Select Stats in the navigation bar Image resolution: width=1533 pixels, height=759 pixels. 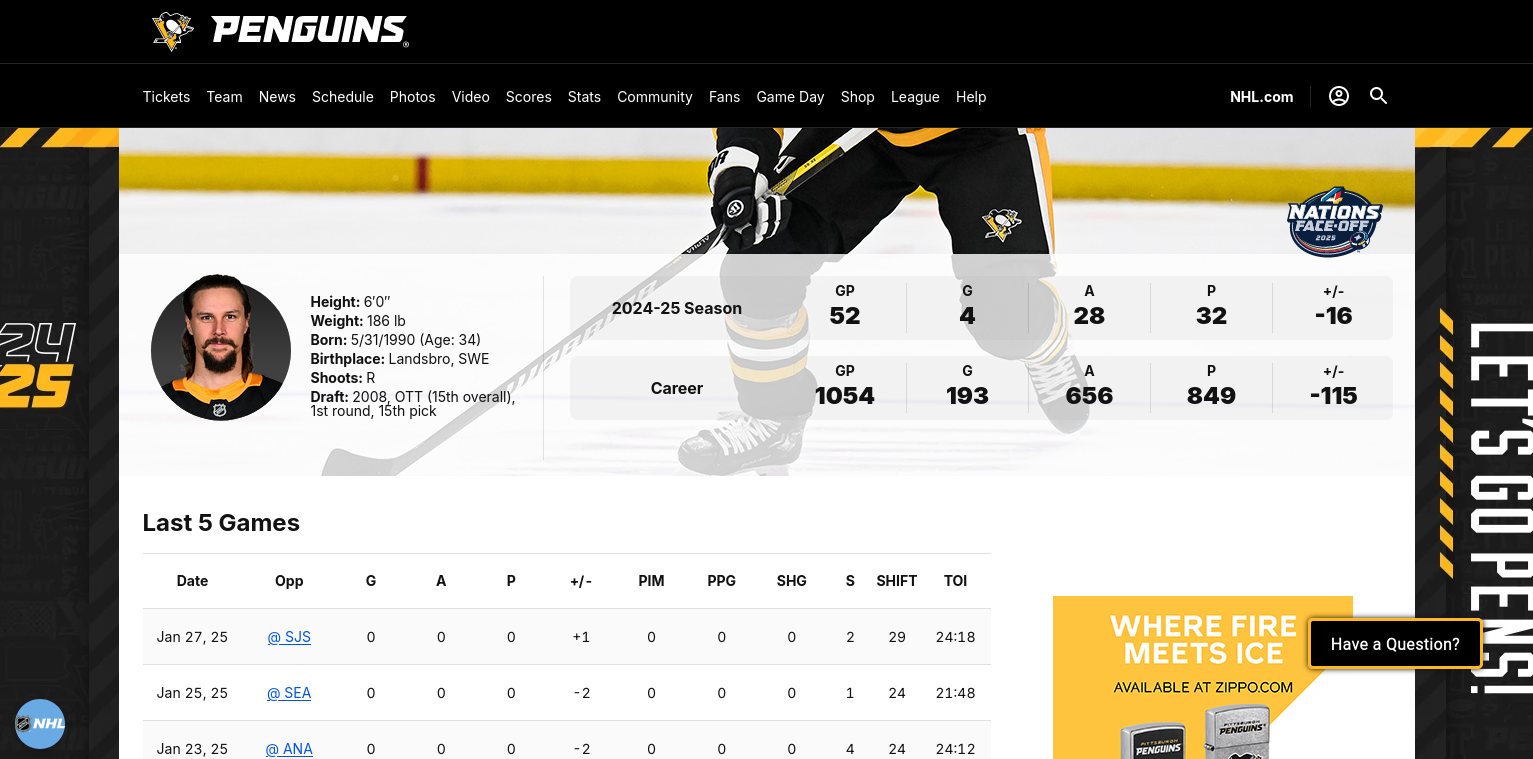(584, 97)
